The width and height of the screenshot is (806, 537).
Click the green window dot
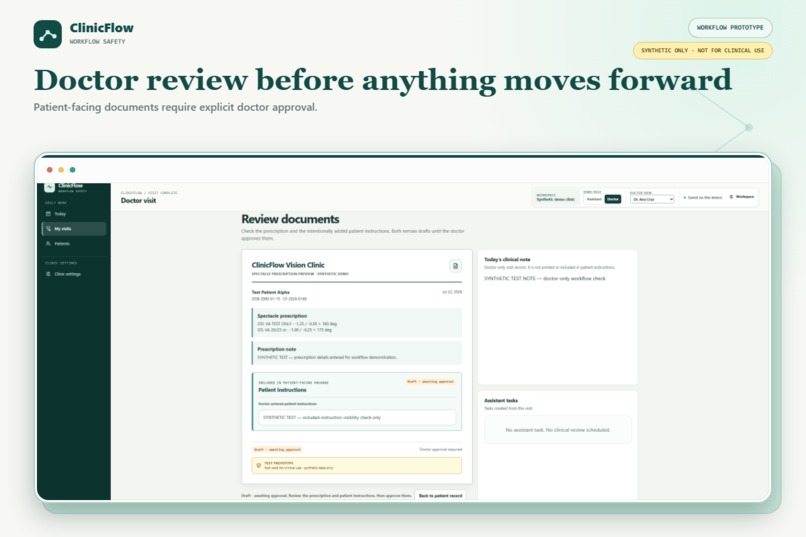click(x=72, y=170)
